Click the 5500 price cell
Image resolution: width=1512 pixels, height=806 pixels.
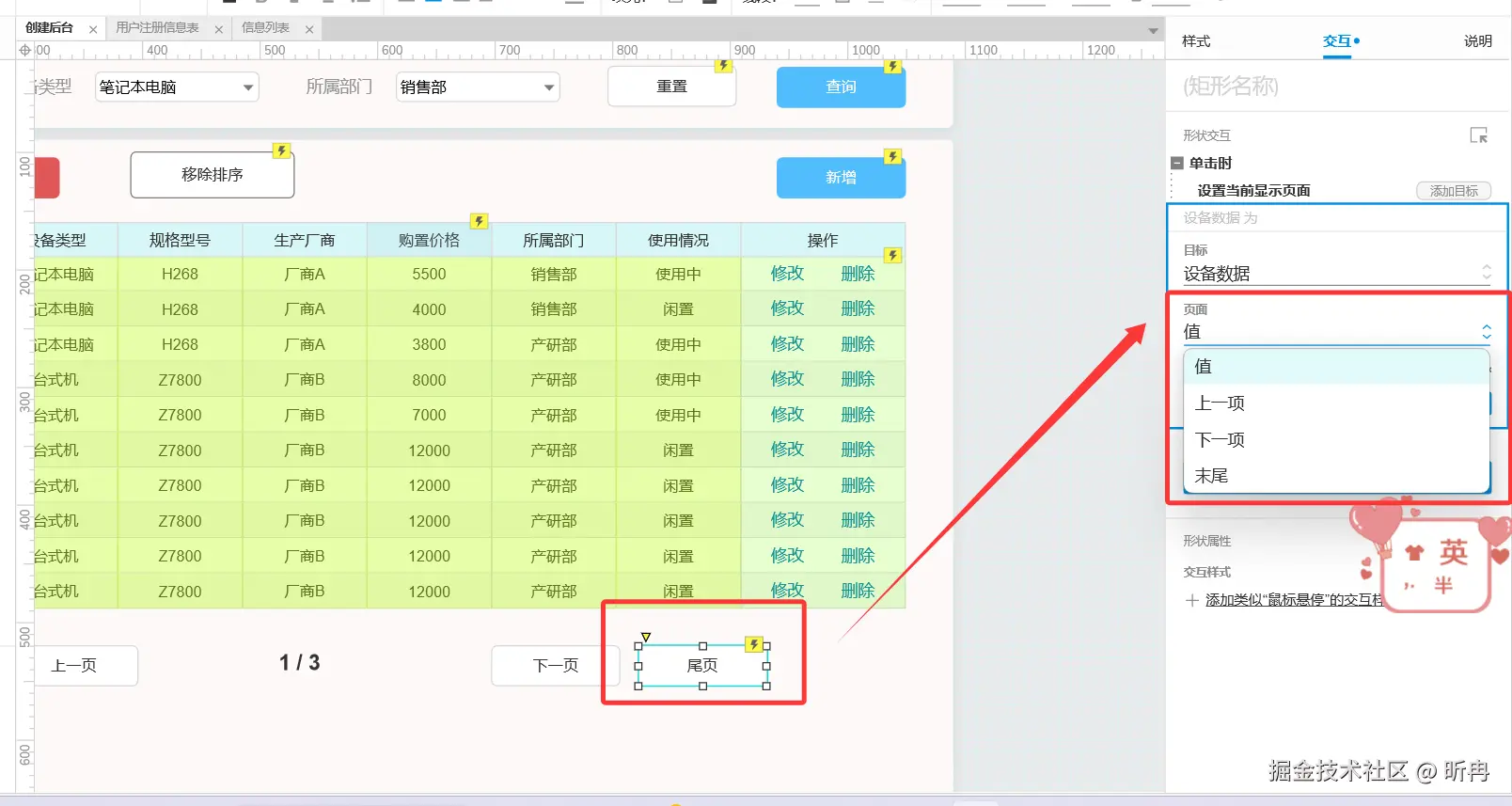[x=429, y=274]
